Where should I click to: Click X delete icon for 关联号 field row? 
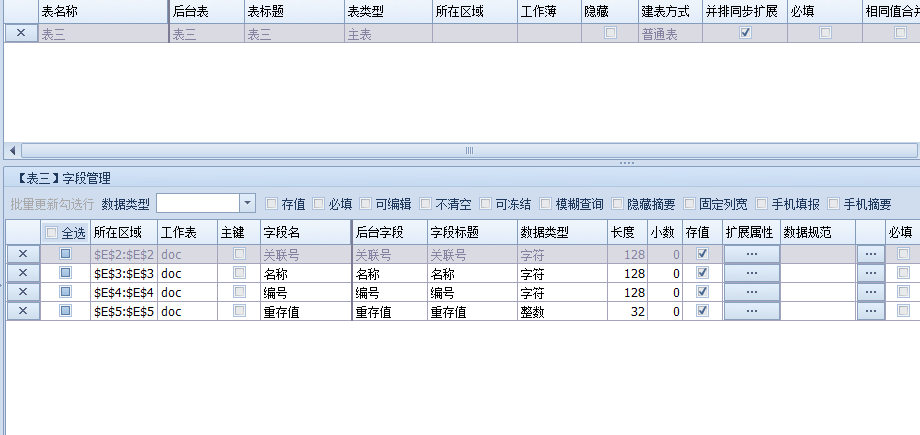22,254
